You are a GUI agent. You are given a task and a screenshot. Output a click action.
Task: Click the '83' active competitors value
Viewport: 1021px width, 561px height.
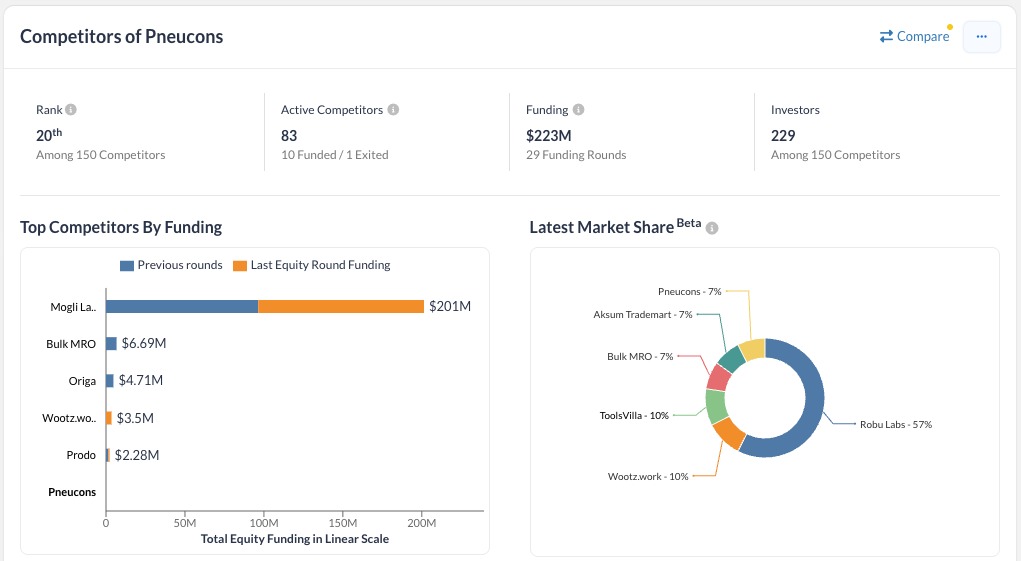pos(289,135)
